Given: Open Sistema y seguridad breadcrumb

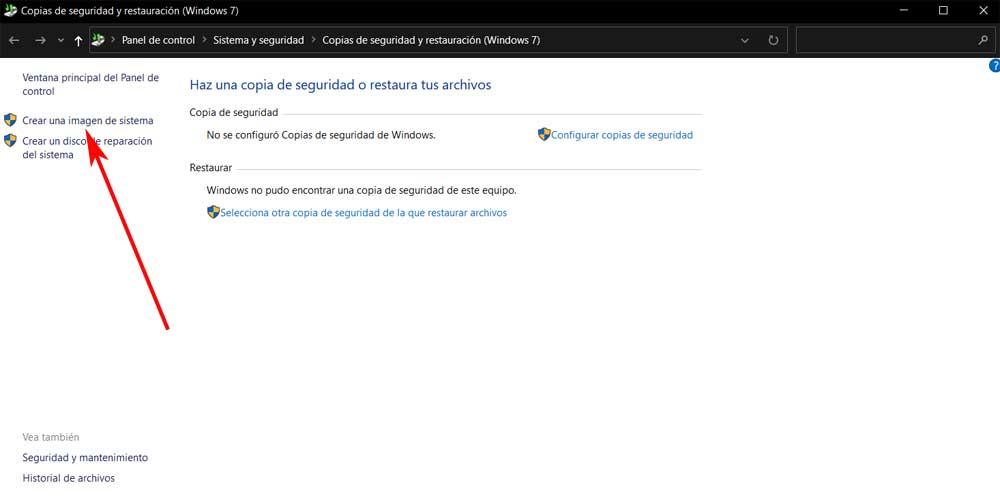Looking at the screenshot, I should (258, 40).
